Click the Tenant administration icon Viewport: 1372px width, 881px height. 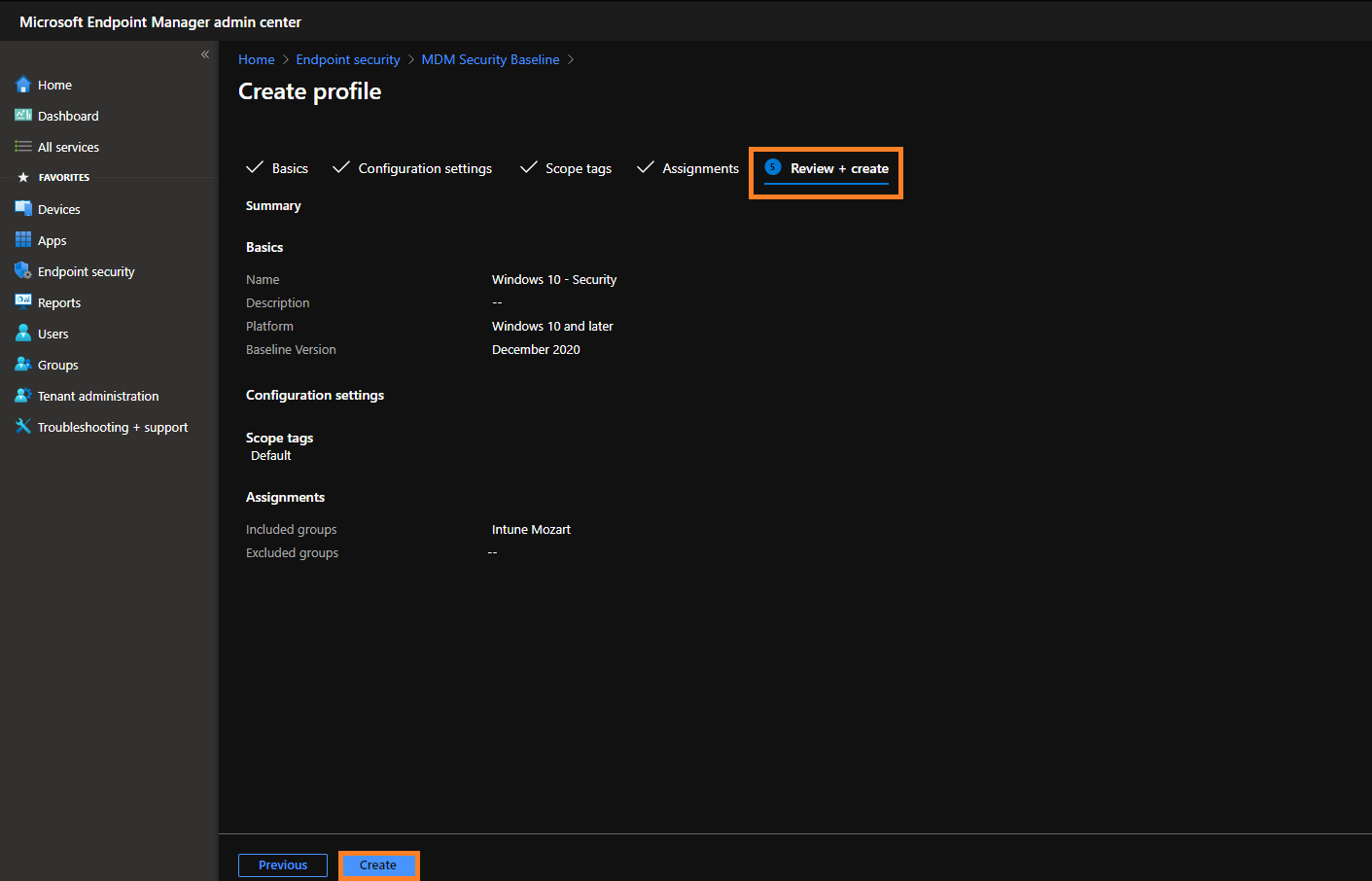coord(23,396)
